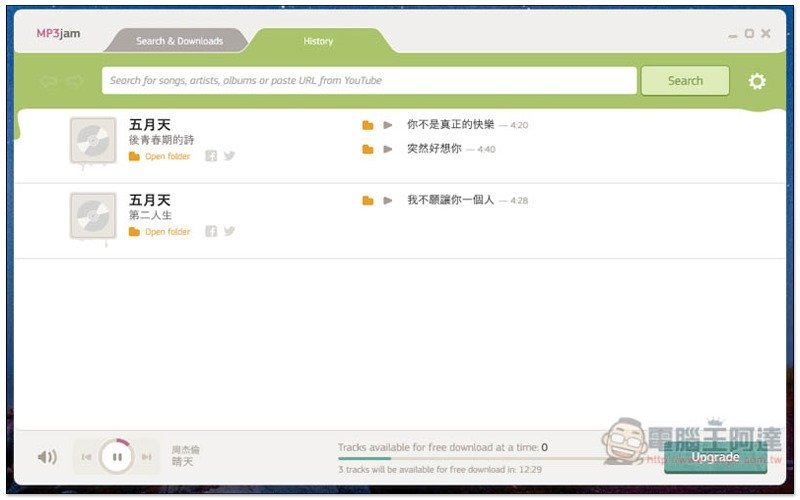The height and width of the screenshot is (500, 800).
Task: Click now playing artist 周杰倫
Action: pyautogui.click(x=185, y=449)
